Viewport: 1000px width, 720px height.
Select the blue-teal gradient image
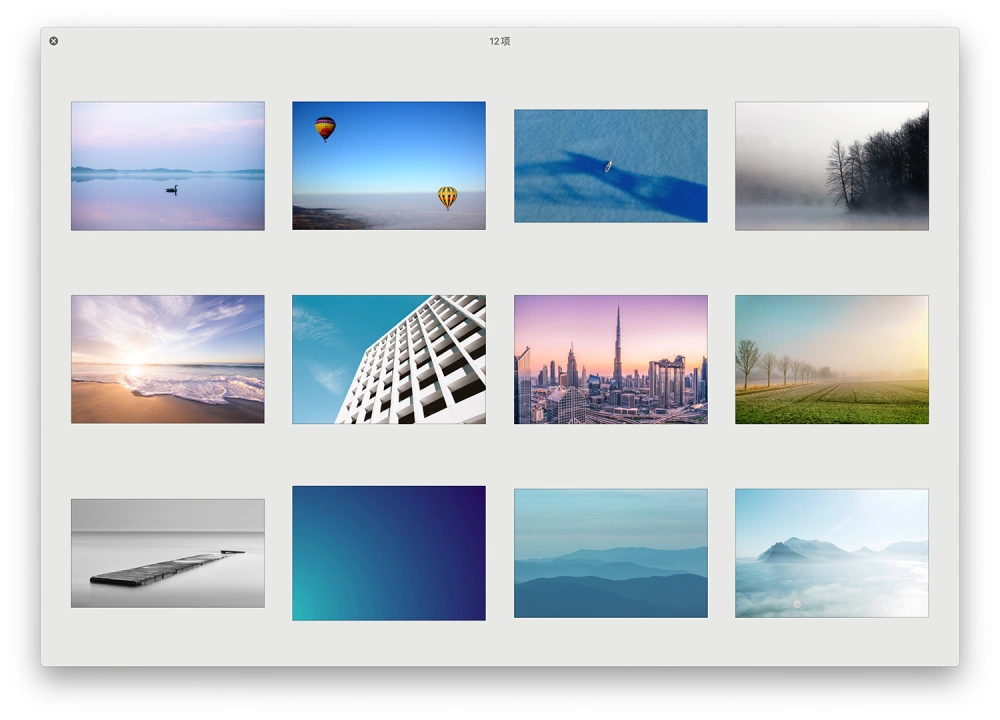(x=389, y=553)
